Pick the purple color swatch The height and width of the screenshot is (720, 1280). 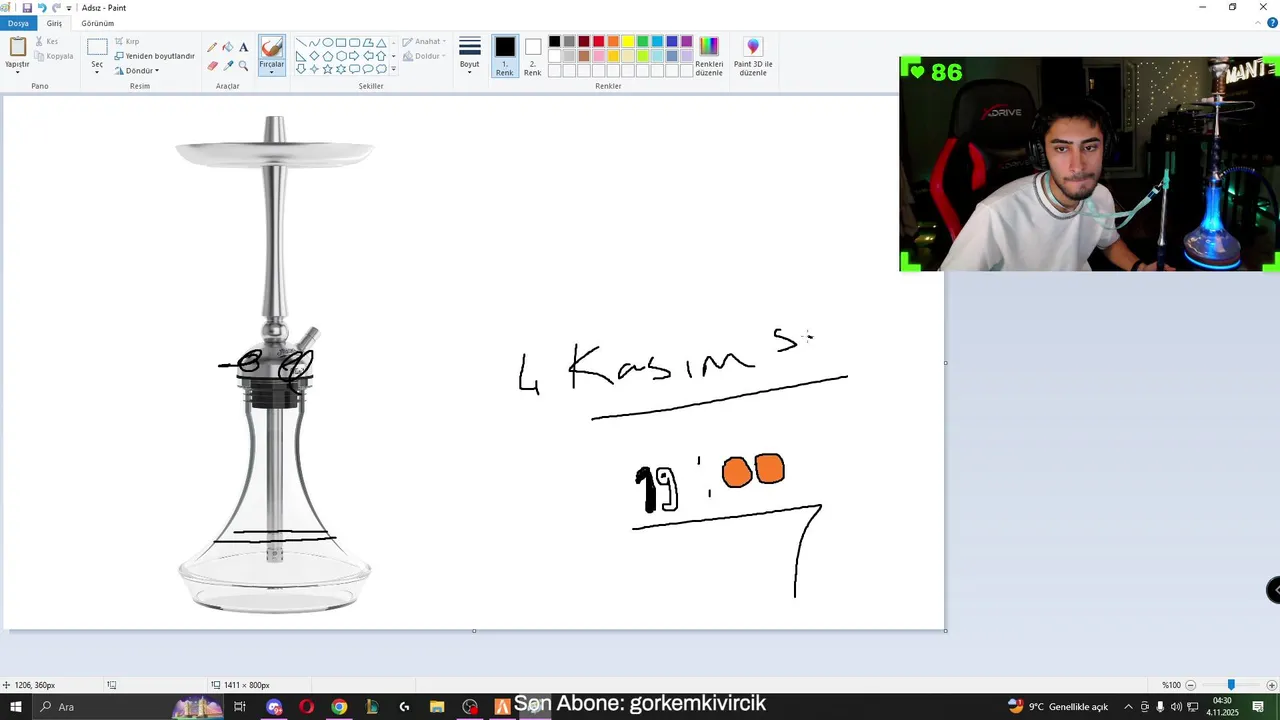click(x=686, y=42)
